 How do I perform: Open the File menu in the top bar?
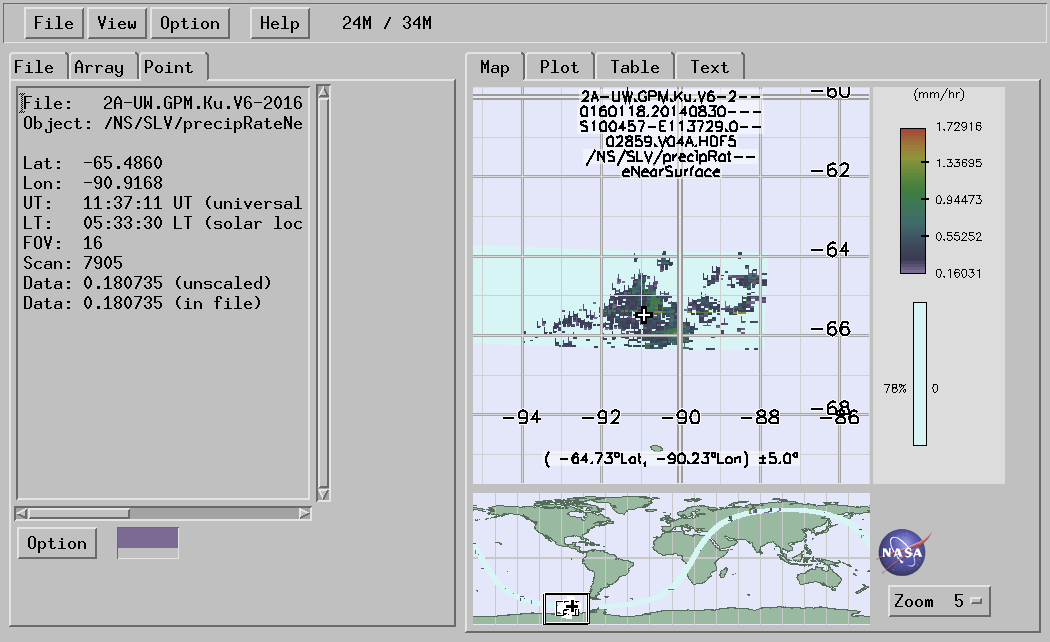point(54,23)
